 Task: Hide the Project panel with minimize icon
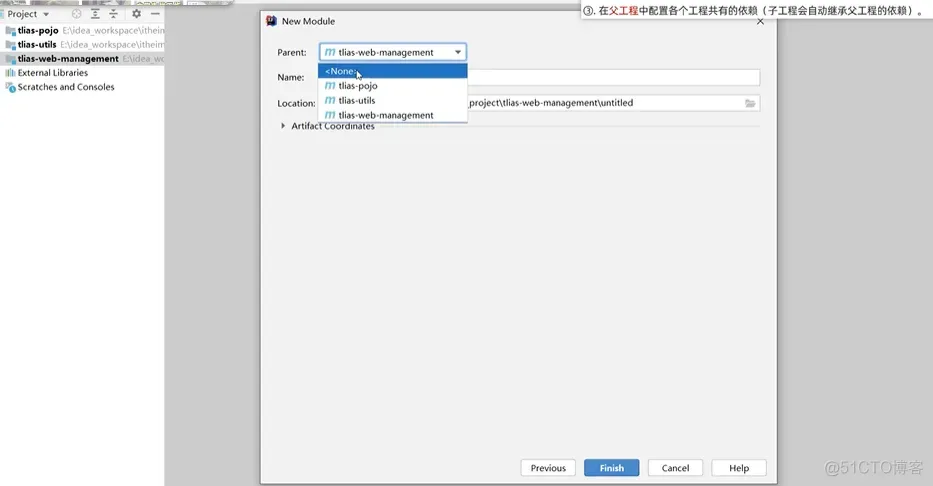point(155,14)
